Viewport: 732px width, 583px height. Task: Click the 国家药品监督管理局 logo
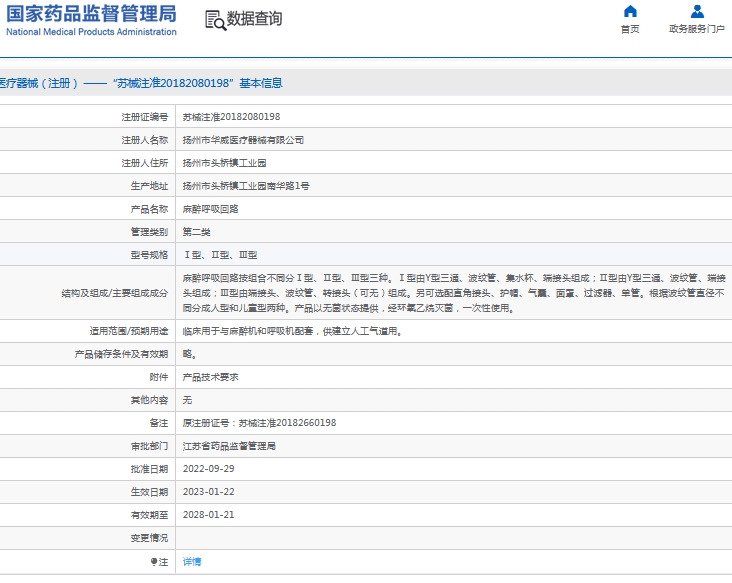(x=92, y=20)
